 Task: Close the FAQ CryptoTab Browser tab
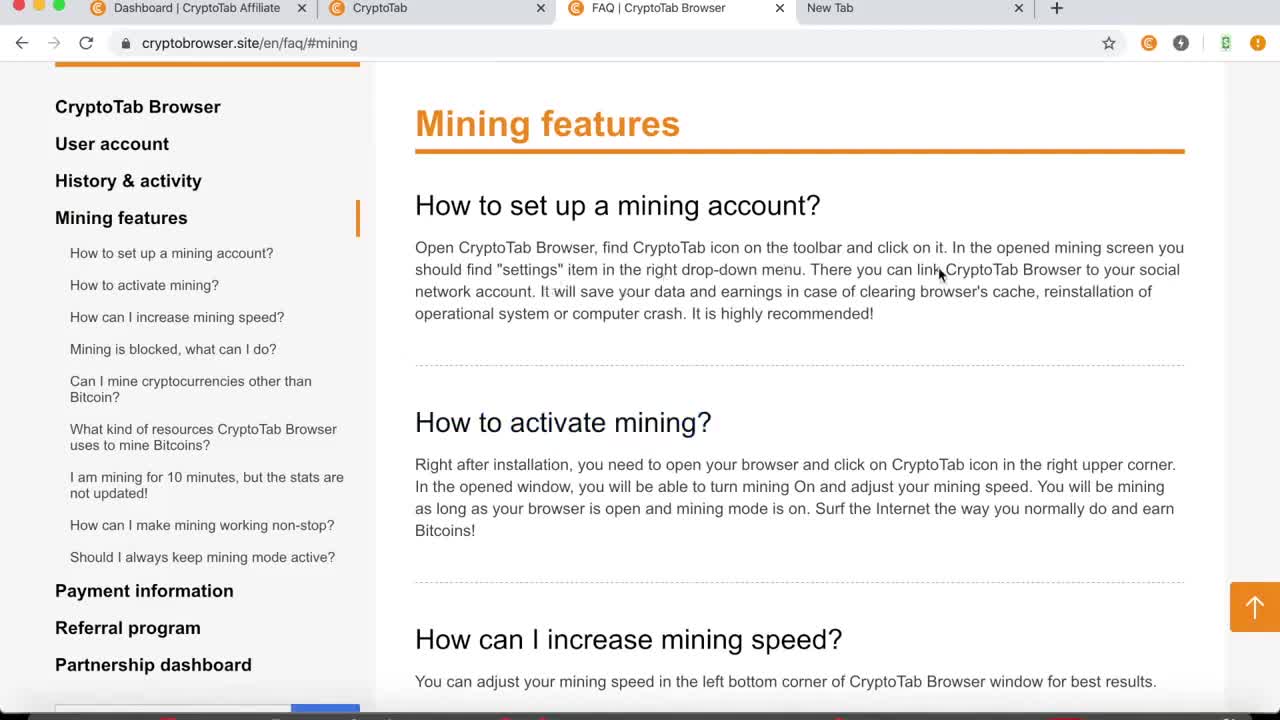[x=780, y=8]
